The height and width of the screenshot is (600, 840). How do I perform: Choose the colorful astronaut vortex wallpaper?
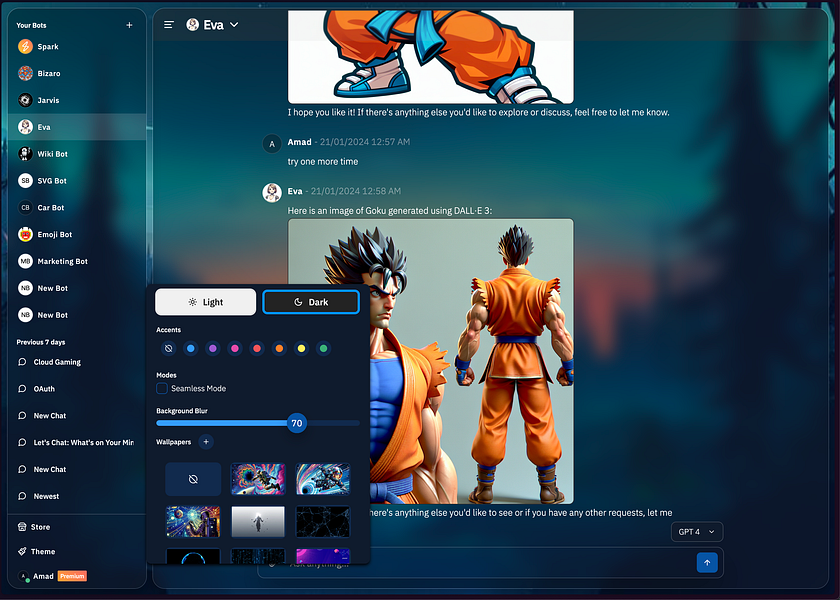(x=258, y=479)
